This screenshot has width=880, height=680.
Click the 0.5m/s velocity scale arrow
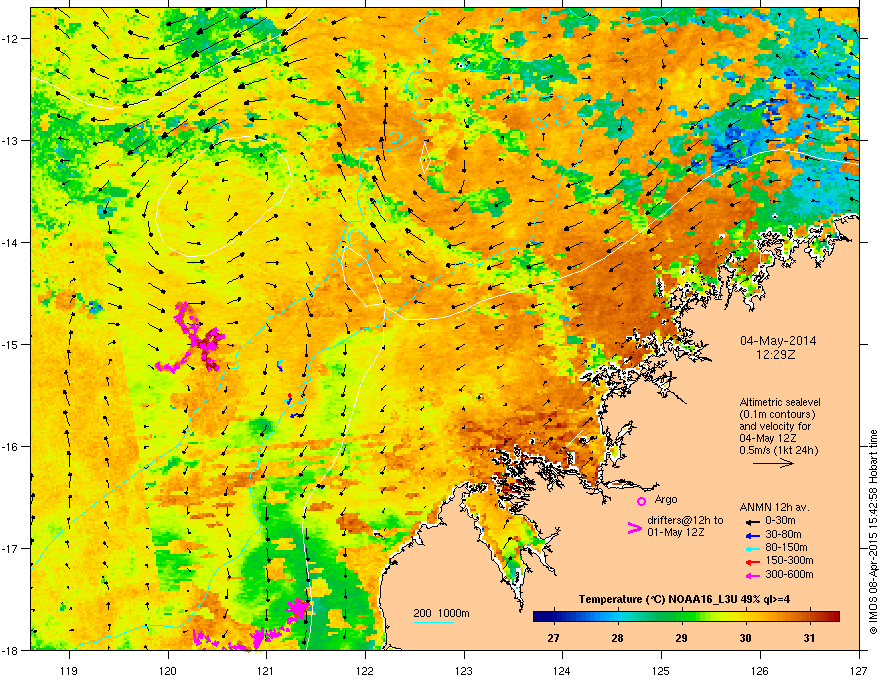point(773,463)
